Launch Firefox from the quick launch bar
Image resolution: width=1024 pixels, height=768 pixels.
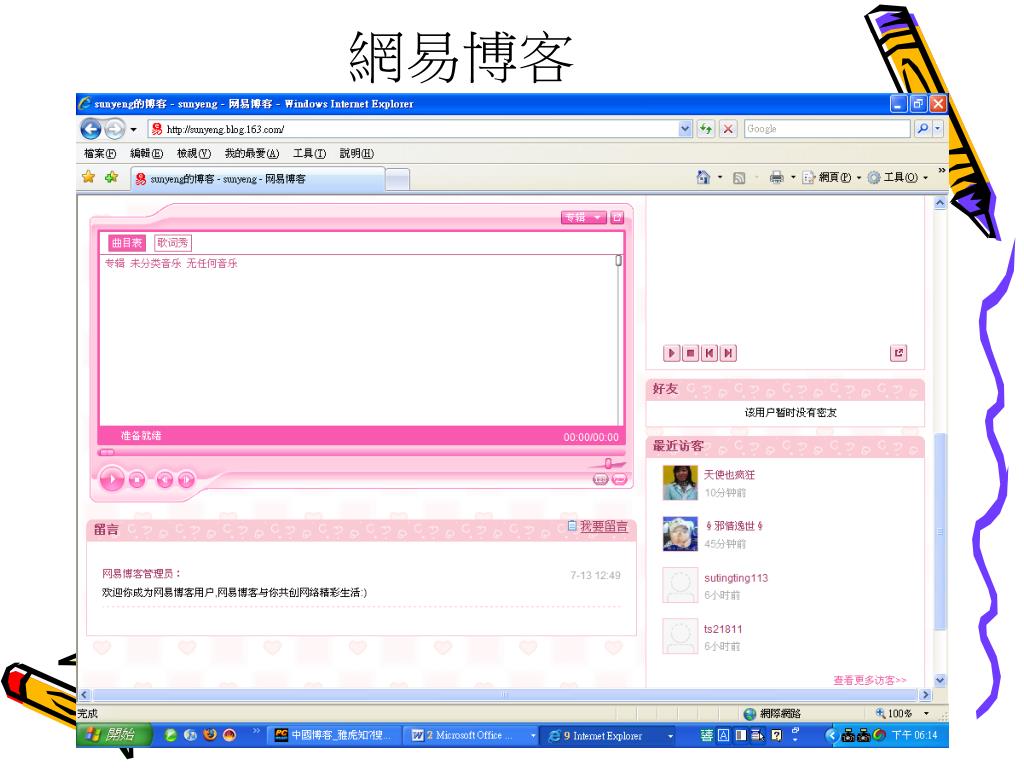210,735
